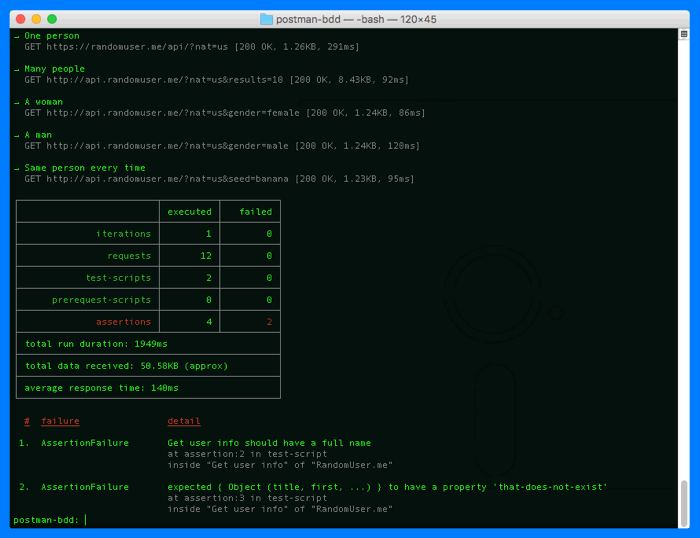
Task: Click the 'test-scripts' row label
Action: coord(118,278)
